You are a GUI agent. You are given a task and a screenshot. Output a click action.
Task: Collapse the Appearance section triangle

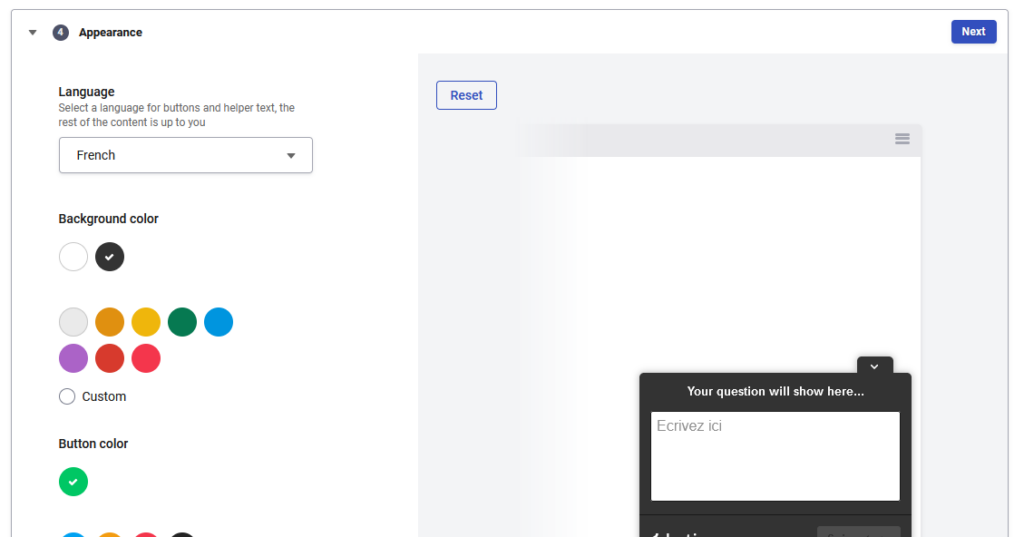[33, 33]
